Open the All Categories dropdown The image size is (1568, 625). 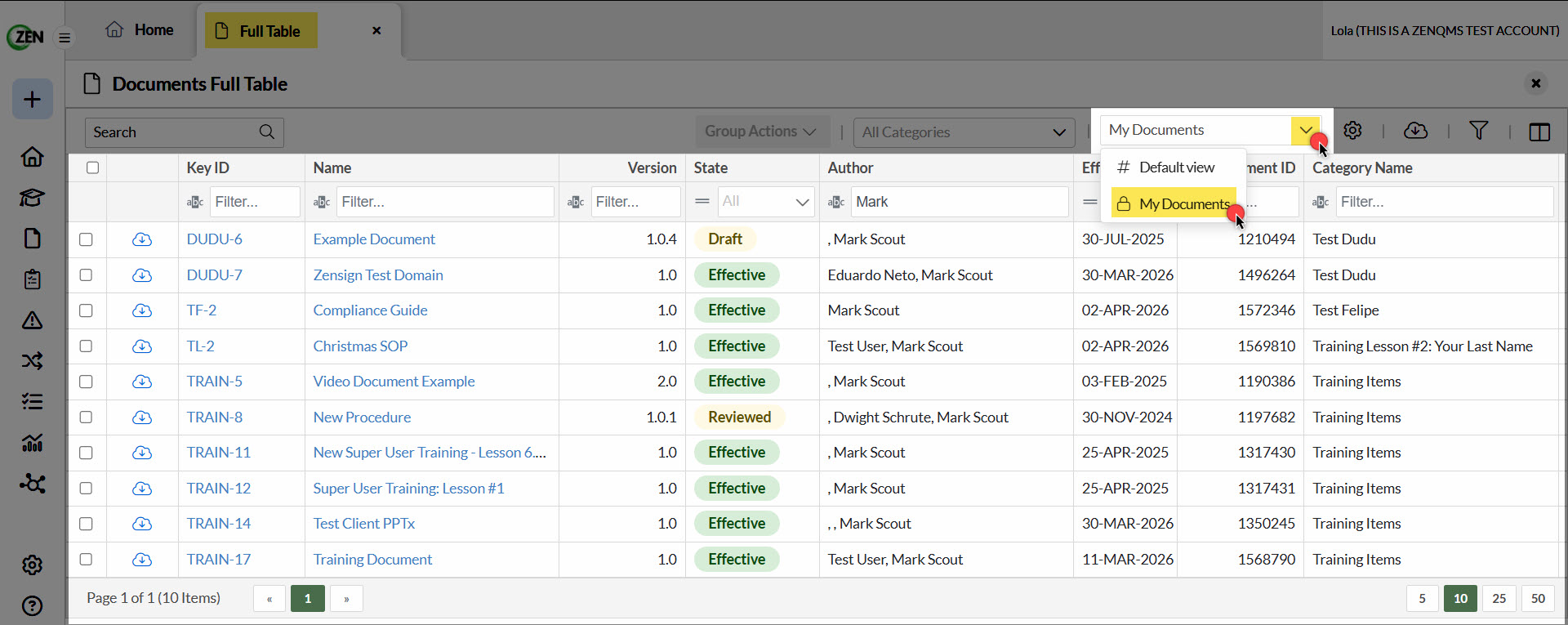click(964, 132)
